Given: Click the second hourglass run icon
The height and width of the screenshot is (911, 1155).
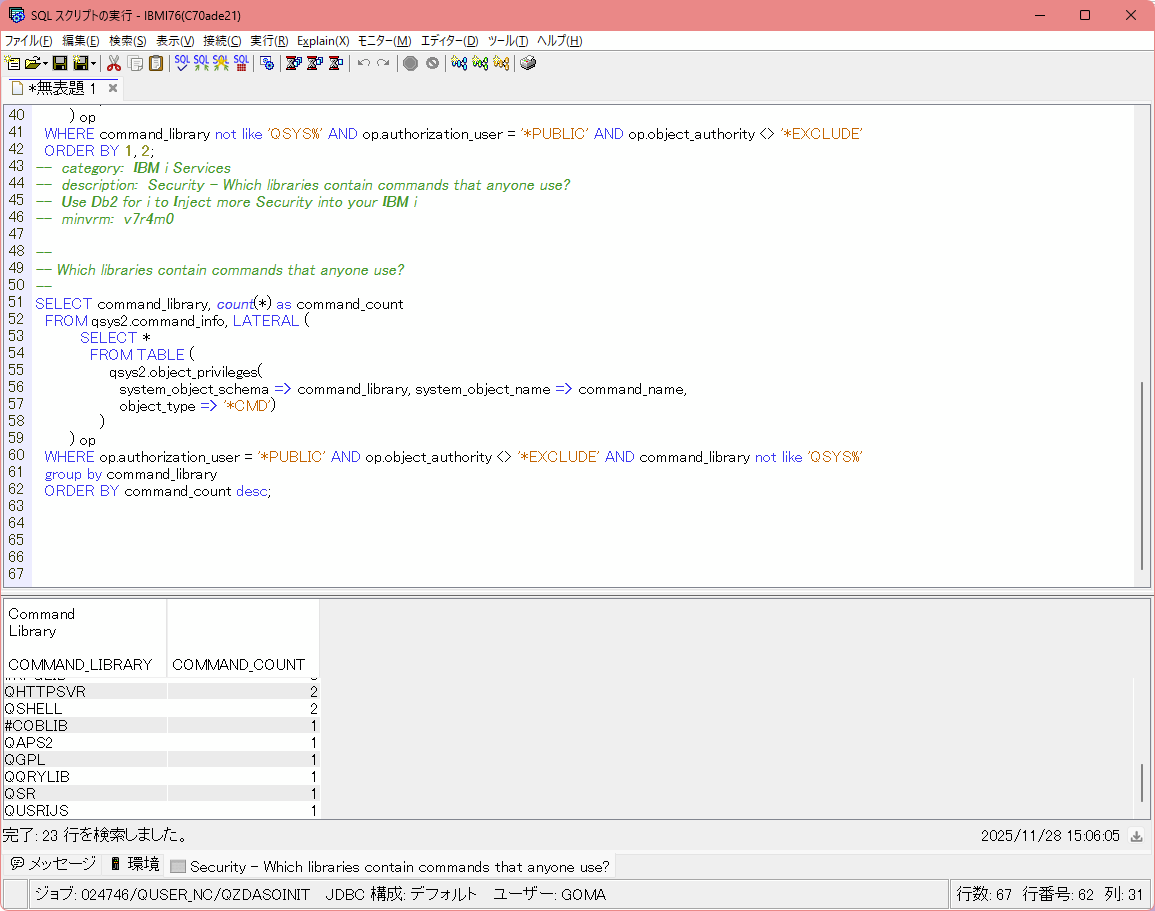Looking at the screenshot, I should click(315, 63).
